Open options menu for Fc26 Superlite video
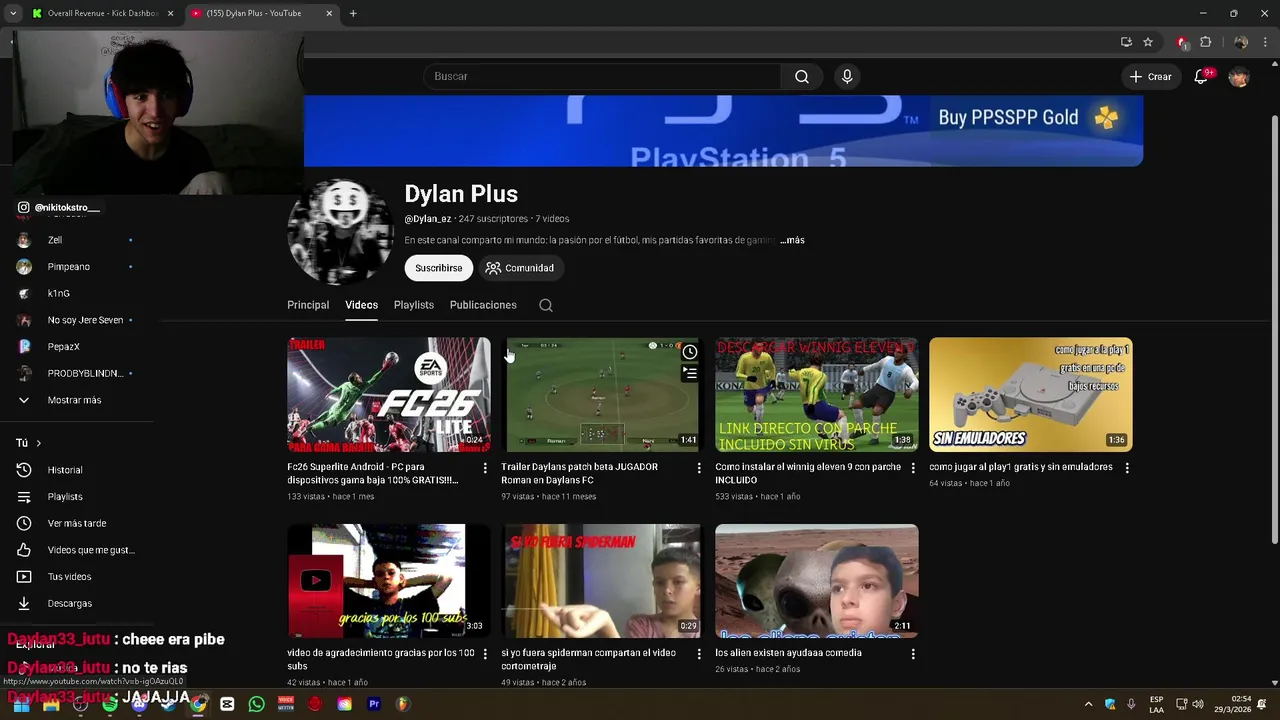1280x720 pixels. 485,468
